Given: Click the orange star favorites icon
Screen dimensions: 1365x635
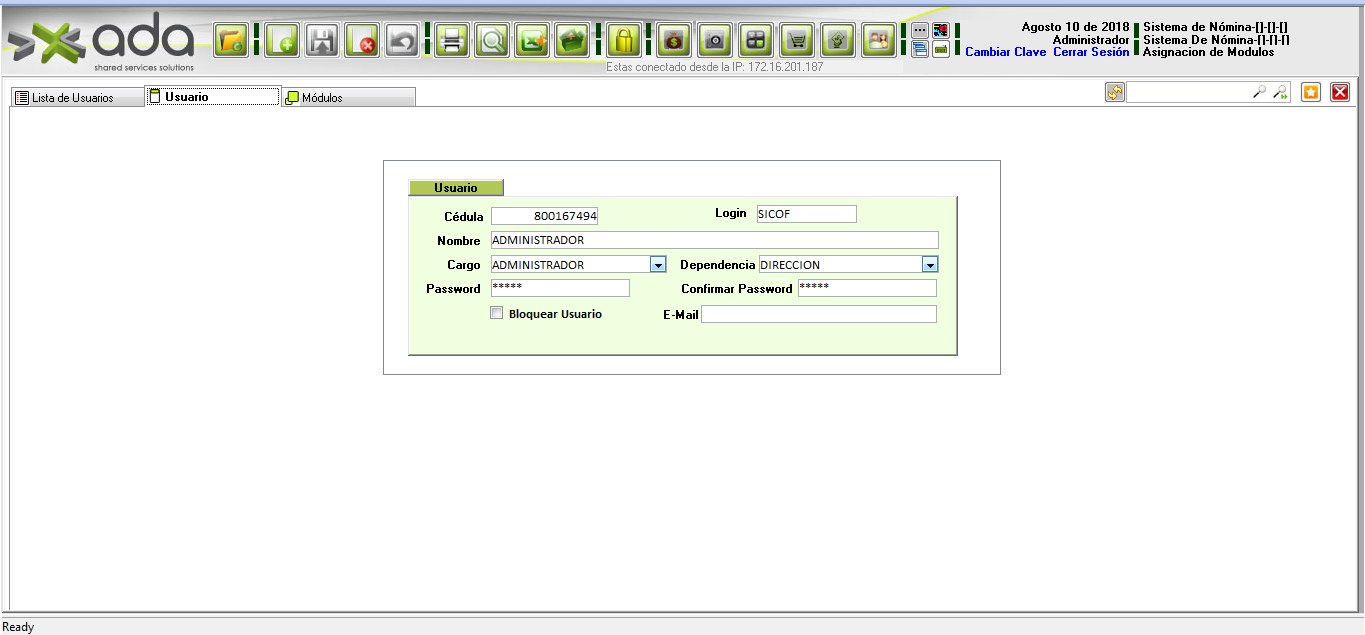Looking at the screenshot, I should click(1311, 92).
